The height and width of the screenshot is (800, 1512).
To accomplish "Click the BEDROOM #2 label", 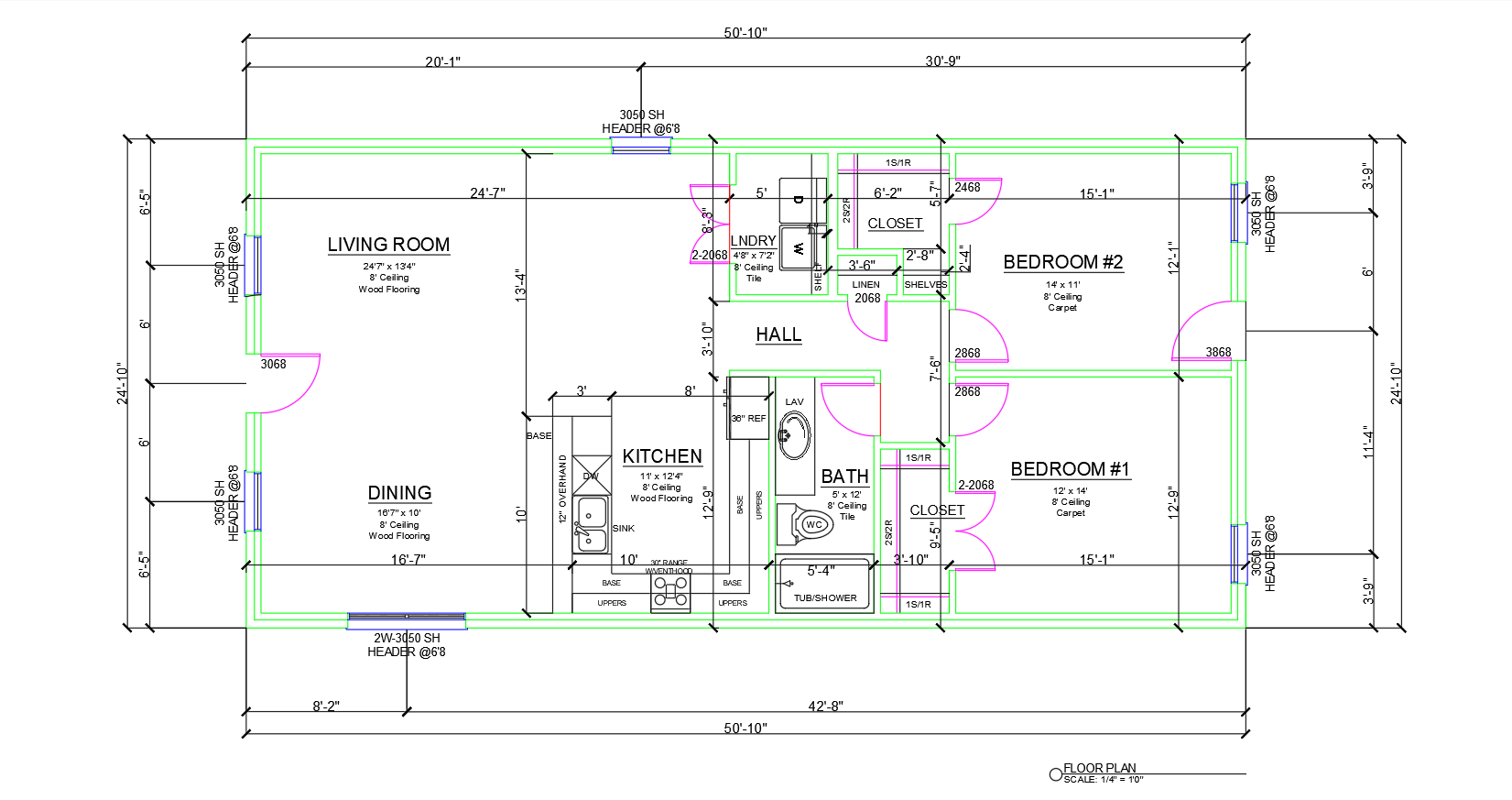I will point(1063,262).
